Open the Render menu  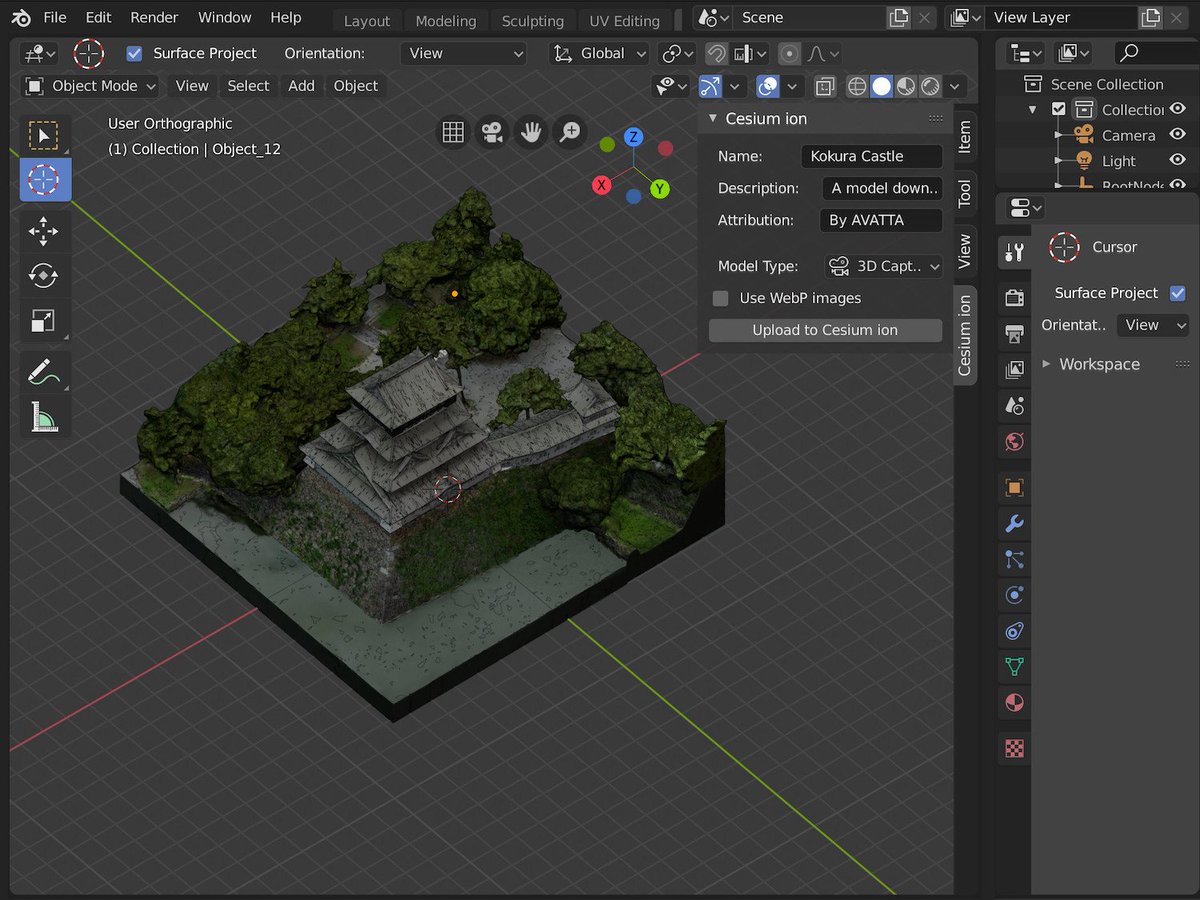pos(154,17)
